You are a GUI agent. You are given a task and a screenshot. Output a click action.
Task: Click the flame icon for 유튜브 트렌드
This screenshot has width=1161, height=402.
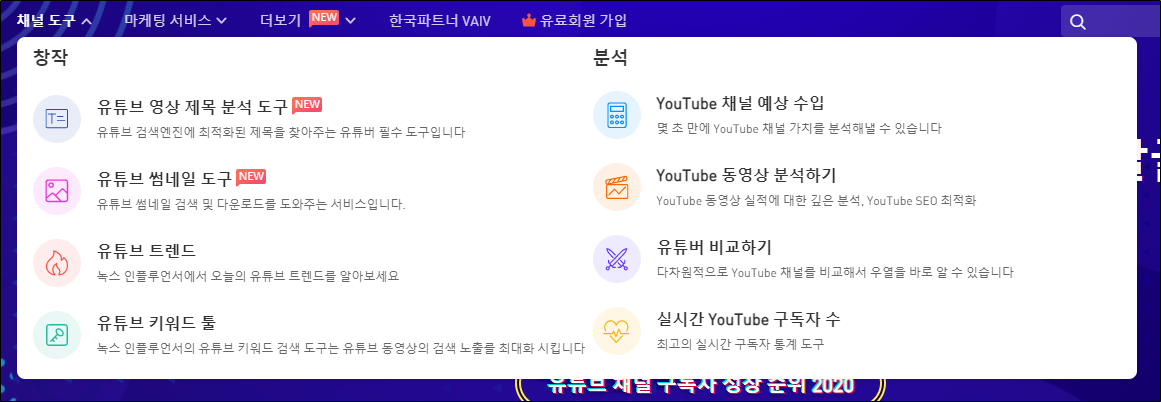[57, 263]
